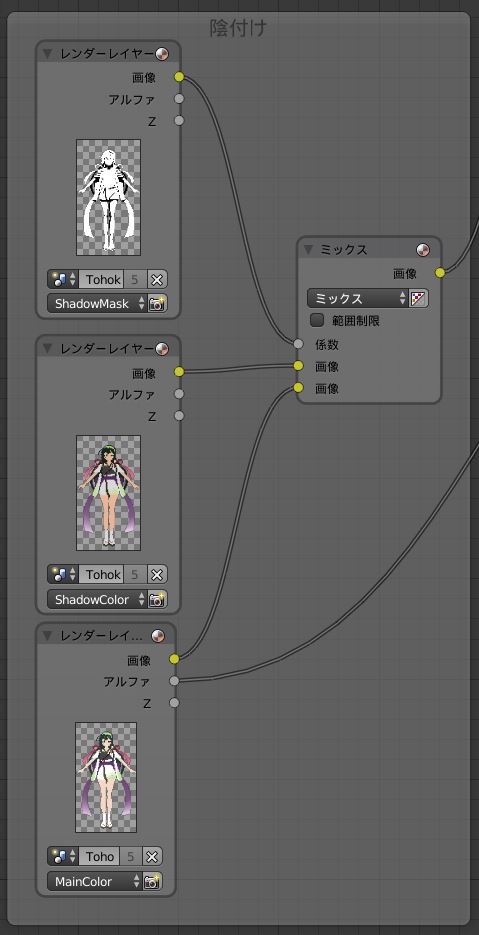479x935 pixels.
Task: Collapse the ShadowMask render layer node
Action: (x=48, y=54)
